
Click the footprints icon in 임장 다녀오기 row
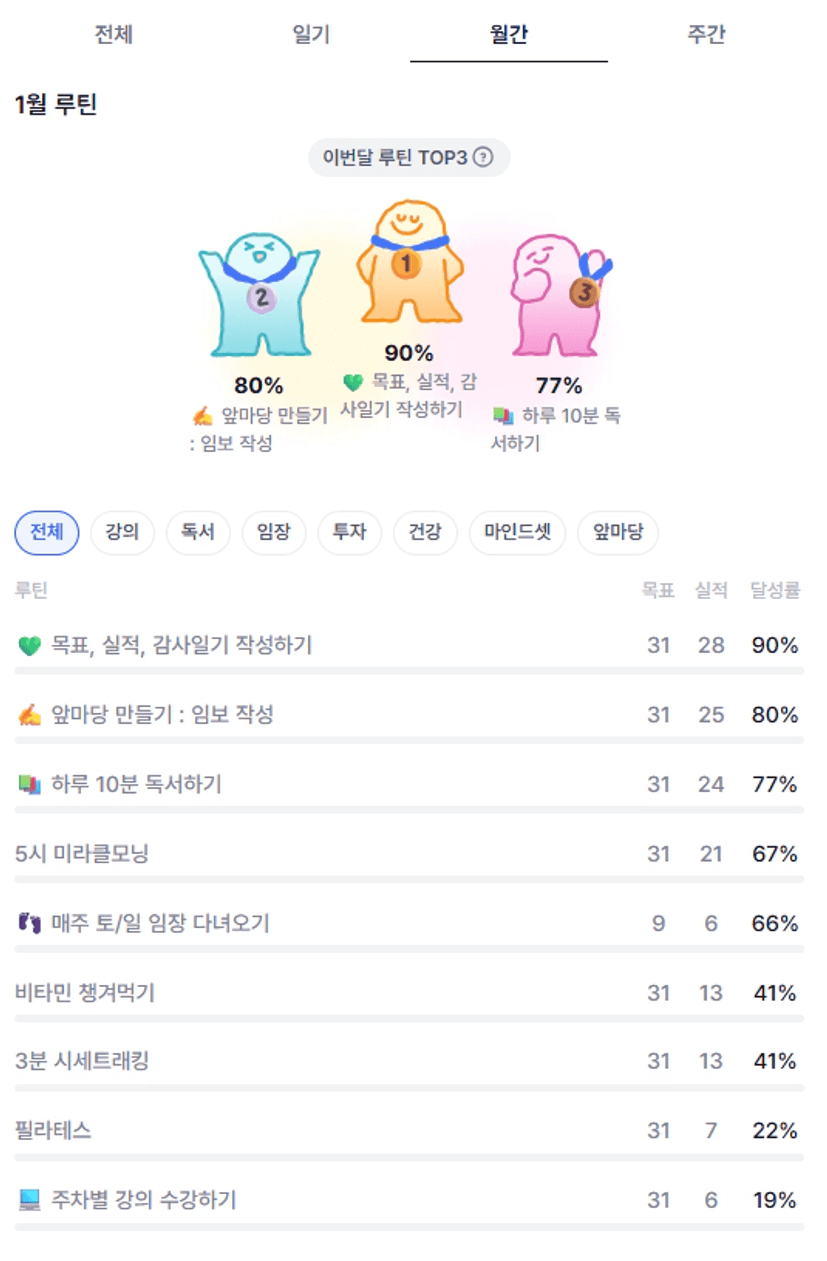29,923
